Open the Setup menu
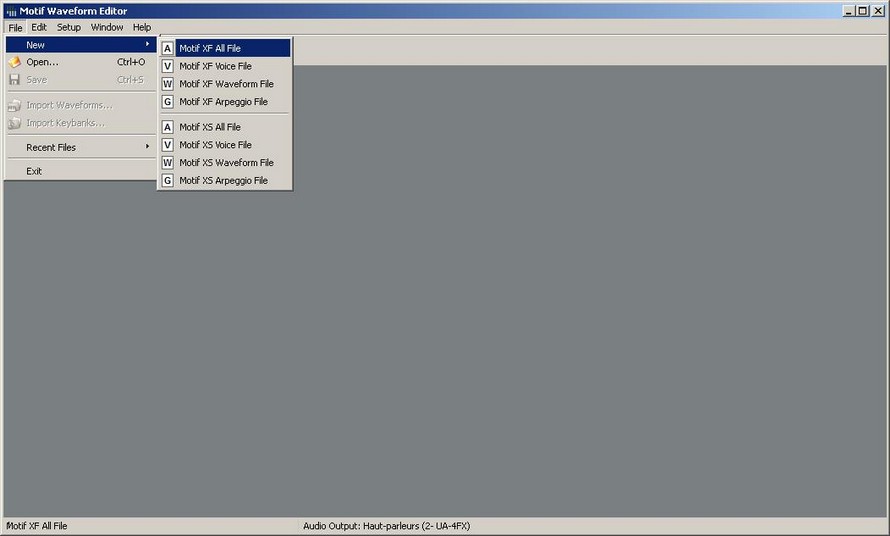This screenshot has height=536, width=890. (69, 27)
